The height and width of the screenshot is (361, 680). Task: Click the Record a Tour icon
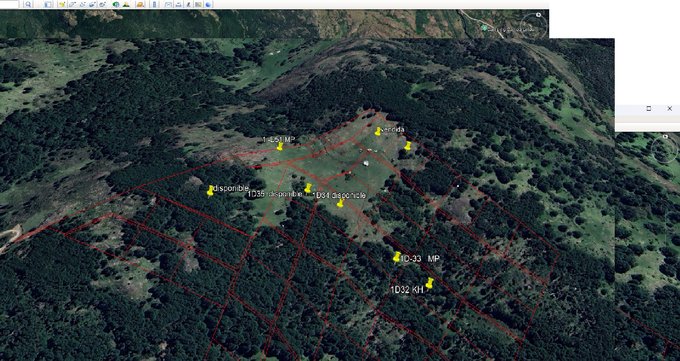point(102,4)
